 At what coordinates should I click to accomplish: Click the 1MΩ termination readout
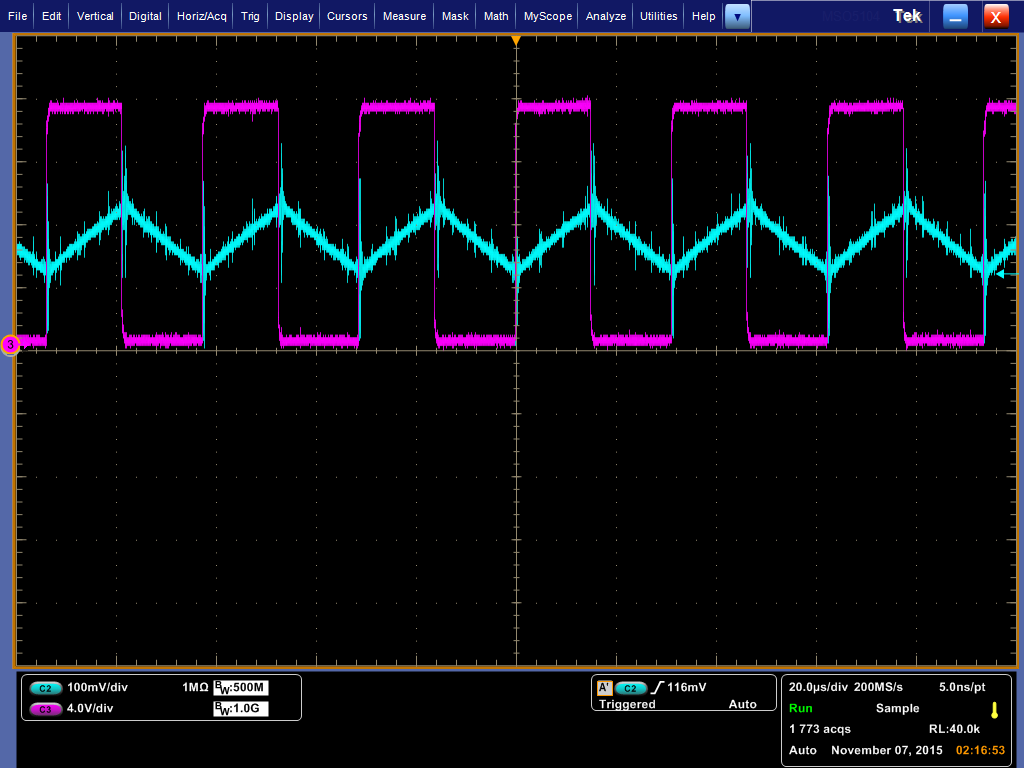click(195, 687)
